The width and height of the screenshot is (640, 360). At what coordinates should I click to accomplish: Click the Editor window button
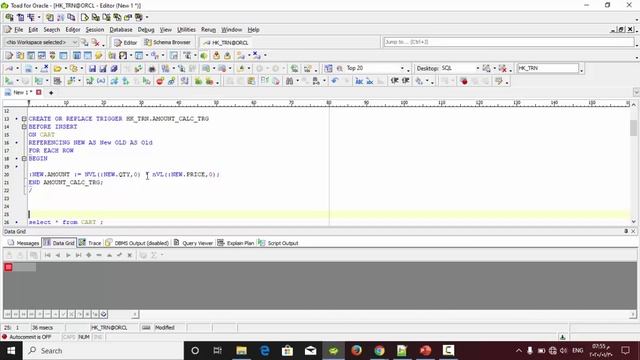125,42
